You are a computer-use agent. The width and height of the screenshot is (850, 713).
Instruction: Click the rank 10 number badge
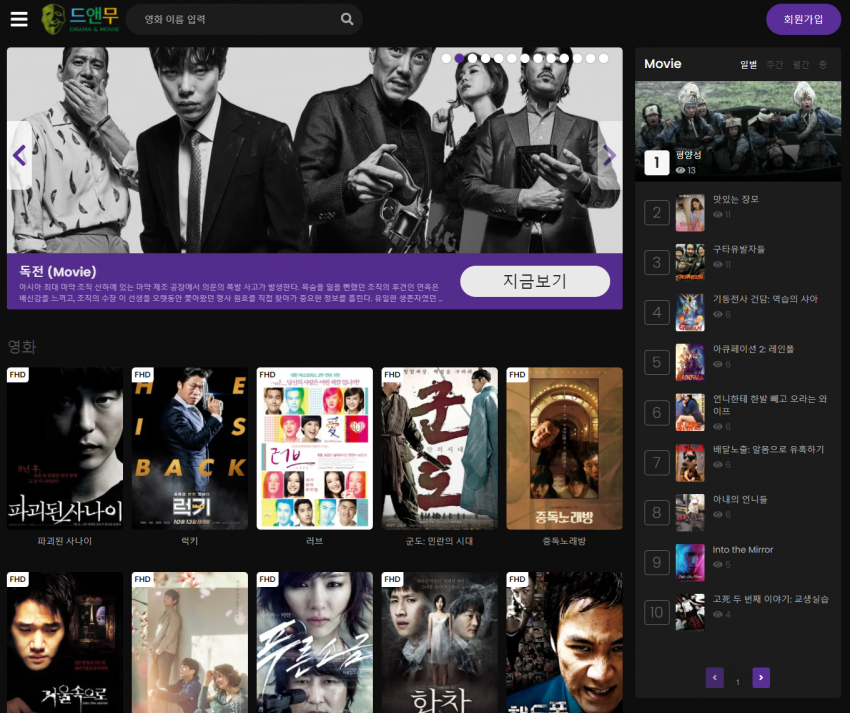[656, 612]
